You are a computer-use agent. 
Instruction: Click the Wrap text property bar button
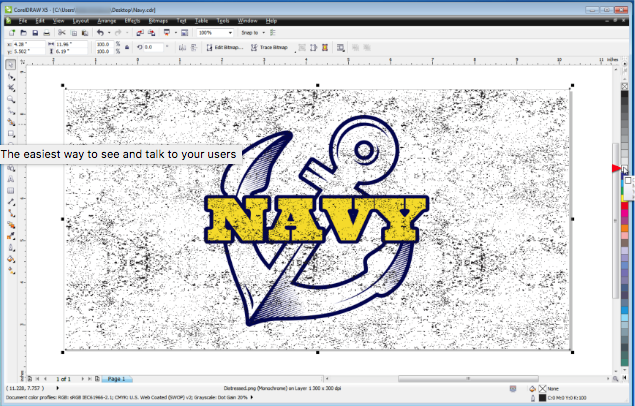pyautogui.click(x=341, y=47)
